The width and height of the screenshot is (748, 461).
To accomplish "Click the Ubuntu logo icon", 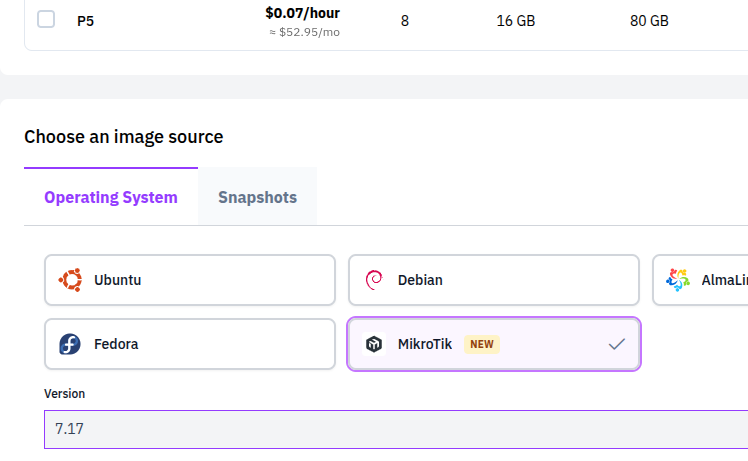I will 70,280.
